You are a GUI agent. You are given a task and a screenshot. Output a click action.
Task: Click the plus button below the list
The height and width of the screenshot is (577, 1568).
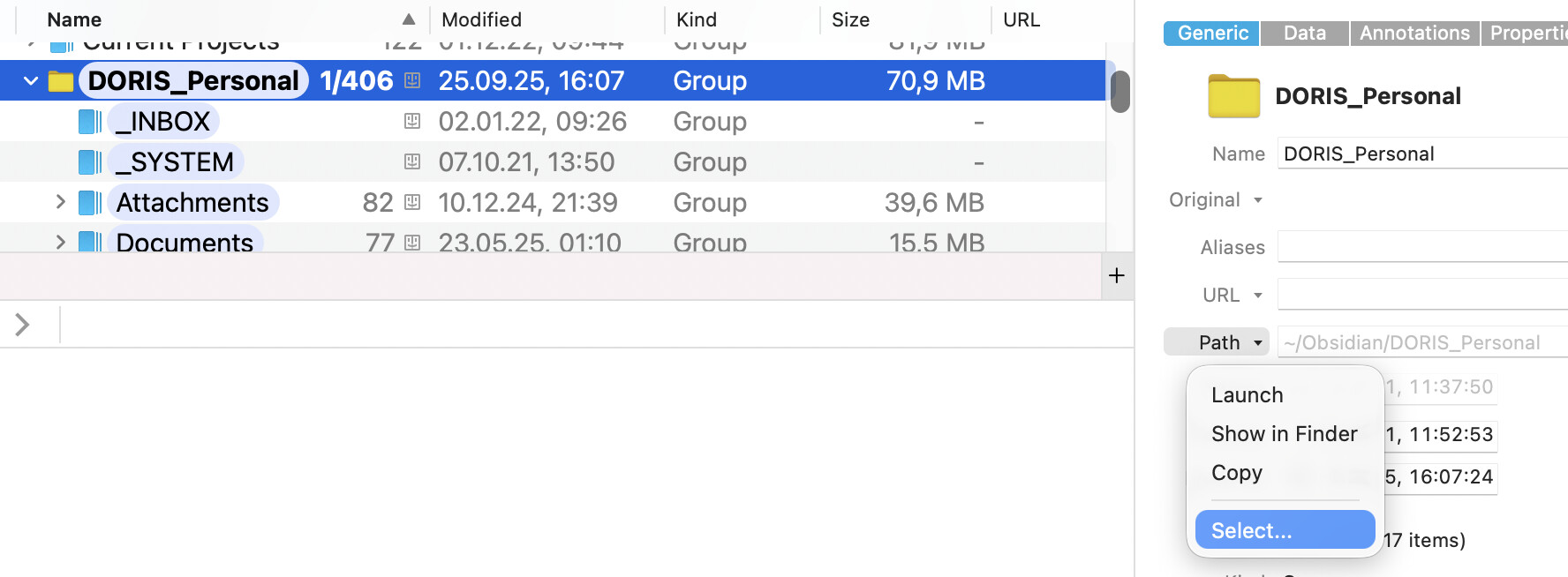[1117, 276]
